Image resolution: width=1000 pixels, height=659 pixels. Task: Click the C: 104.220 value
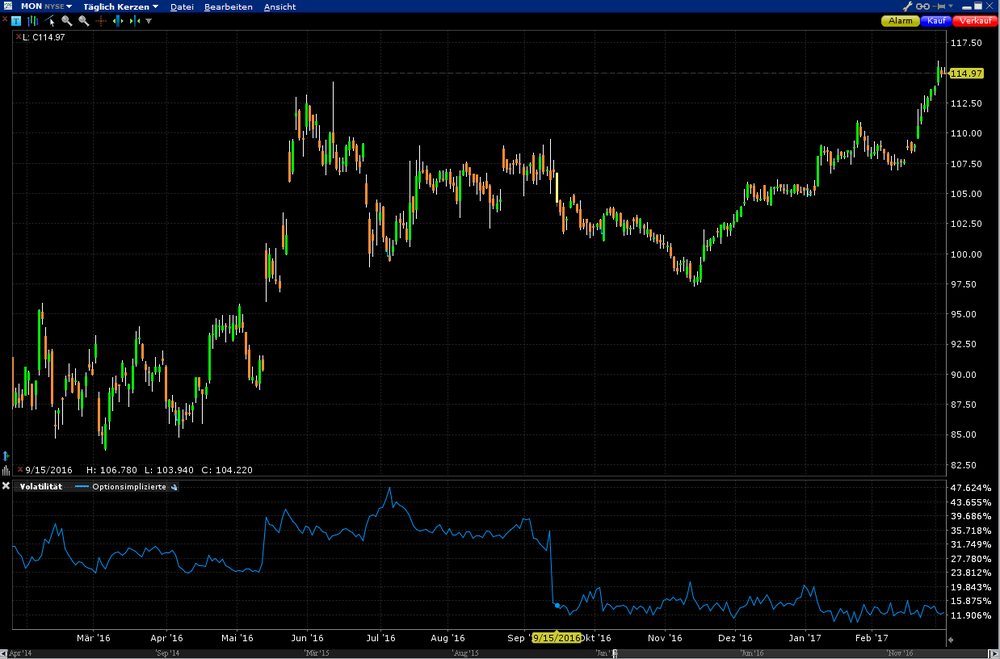pos(226,470)
